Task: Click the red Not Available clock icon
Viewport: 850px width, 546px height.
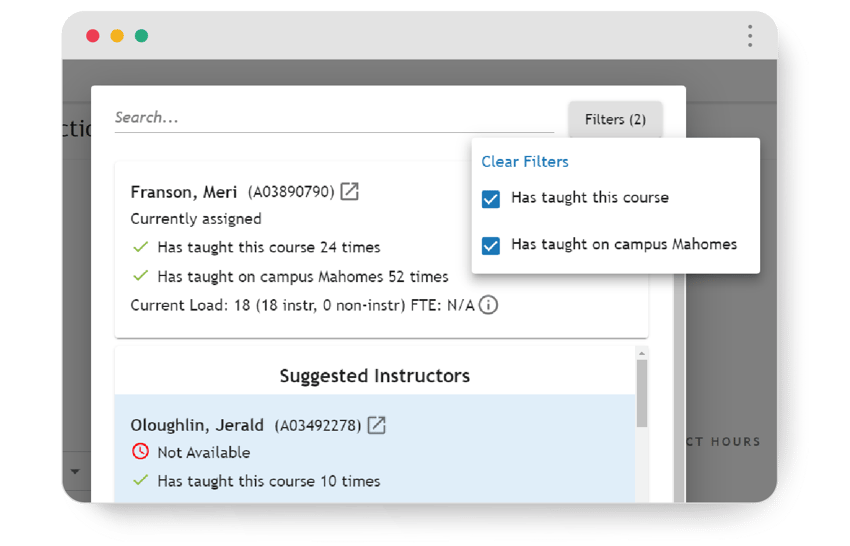Action: click(140, 452)
